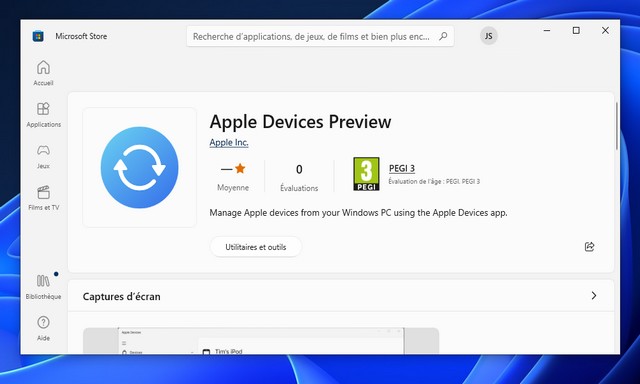The image size is (640, 384).
Task: Click the Microsoft Store logo icon
Action: 38,36
